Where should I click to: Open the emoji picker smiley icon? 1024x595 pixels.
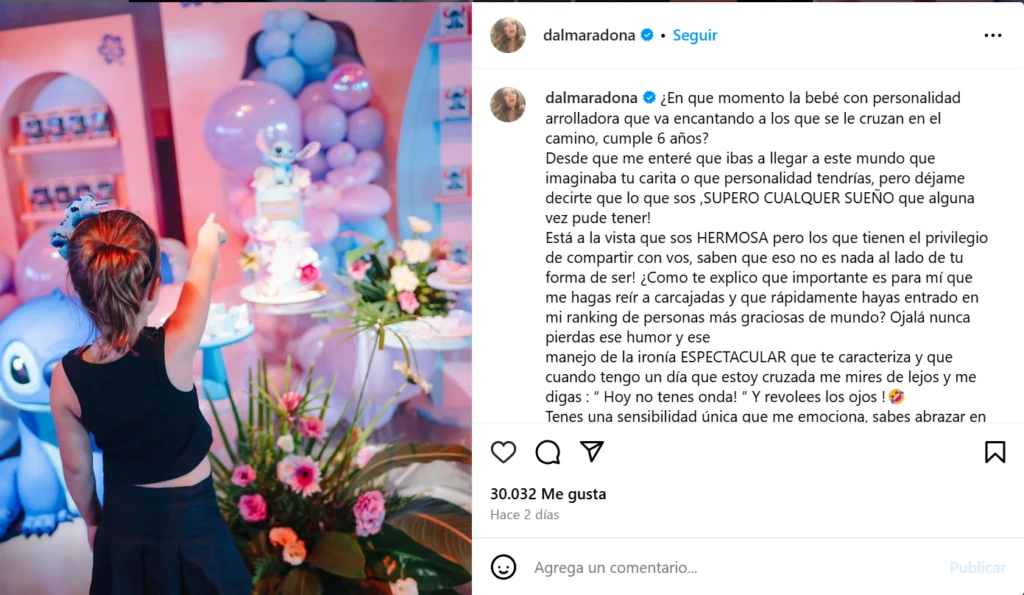pos(504,567)
